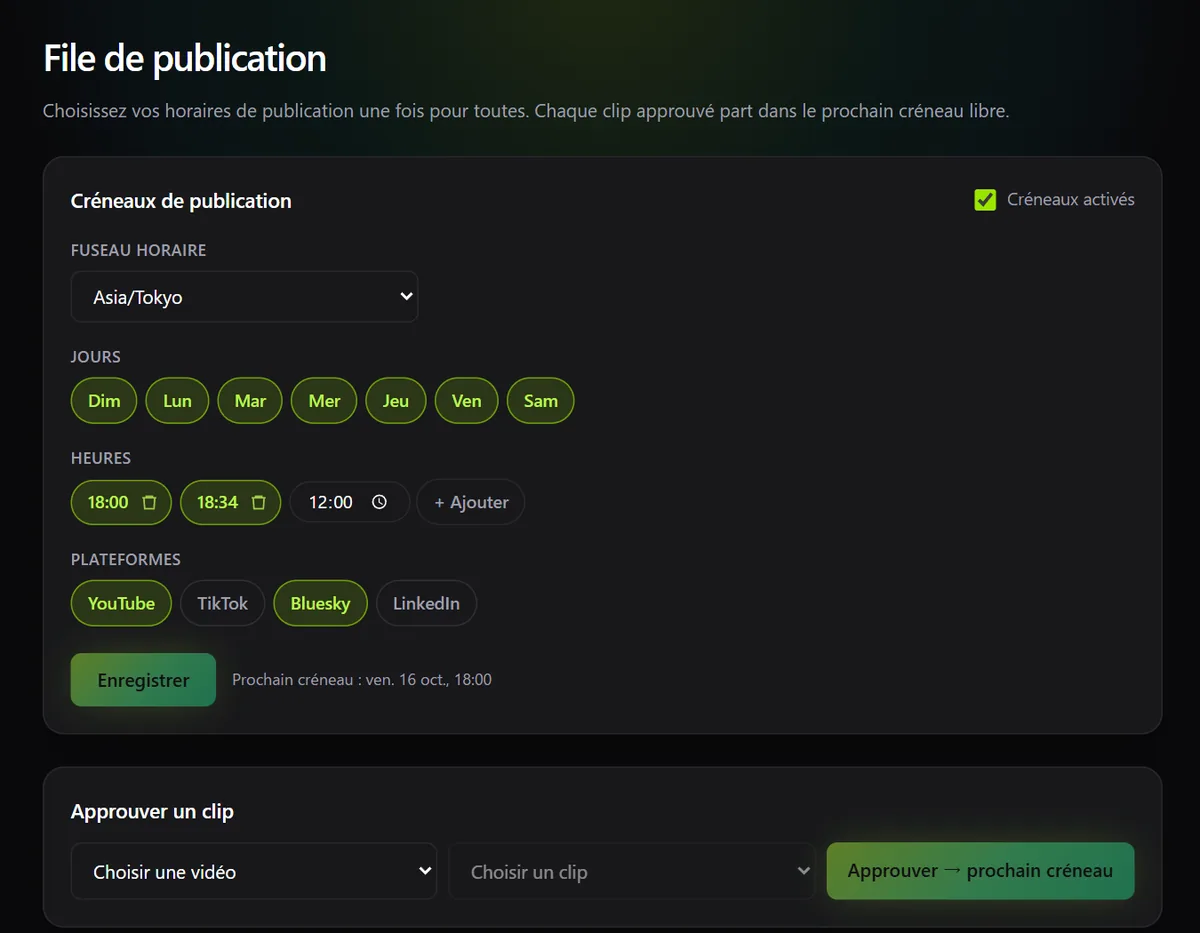This screenshot has height=933, width=1200.
Task: Open the clock picker in time field
Action: (x=379, y=502)
